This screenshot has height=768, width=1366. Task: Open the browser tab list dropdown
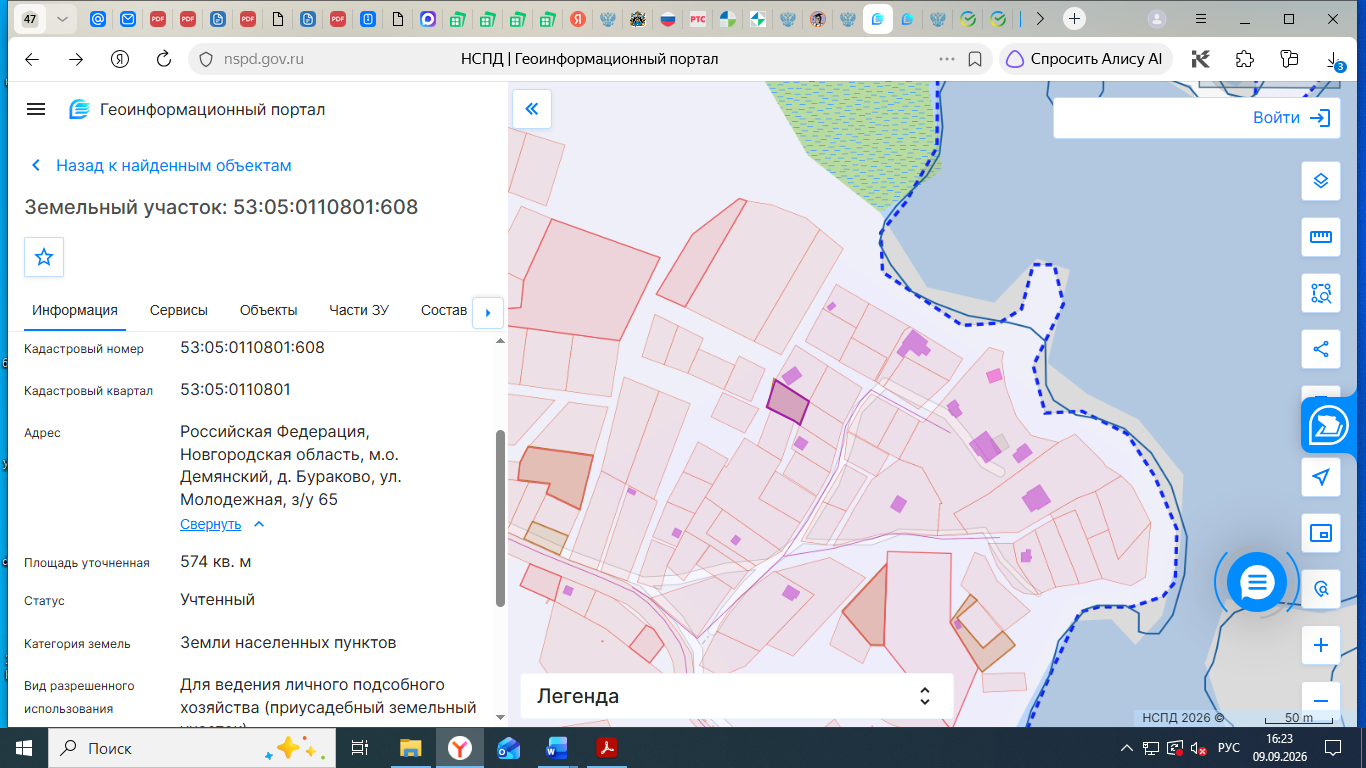[64, 19]
